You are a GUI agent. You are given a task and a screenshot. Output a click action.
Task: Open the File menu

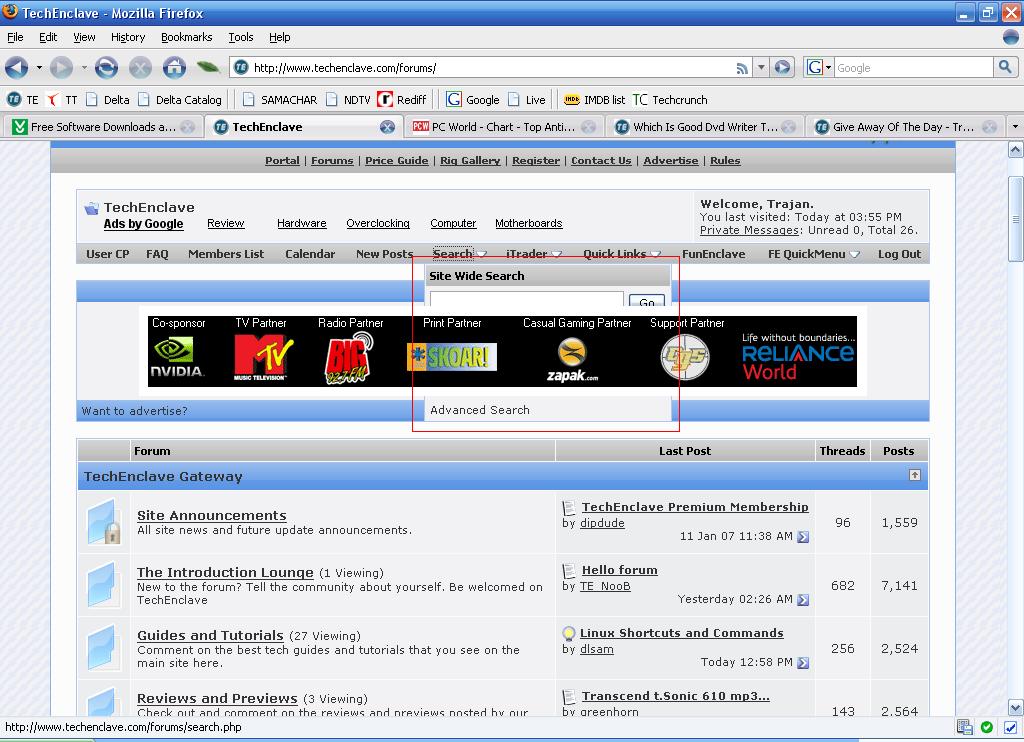15,37
